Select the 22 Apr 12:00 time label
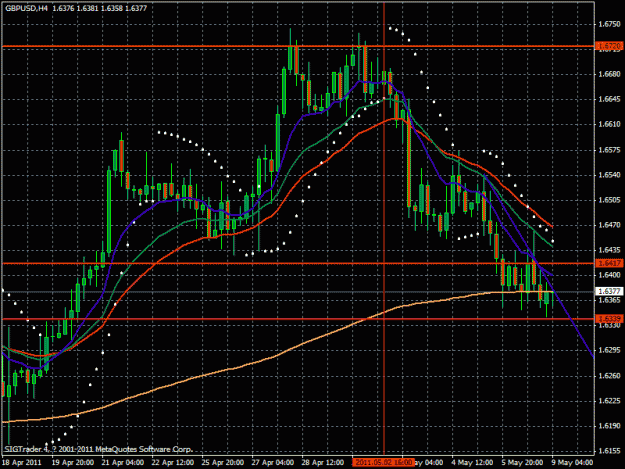This screenshot has height=469, width=625. point(173,463)
